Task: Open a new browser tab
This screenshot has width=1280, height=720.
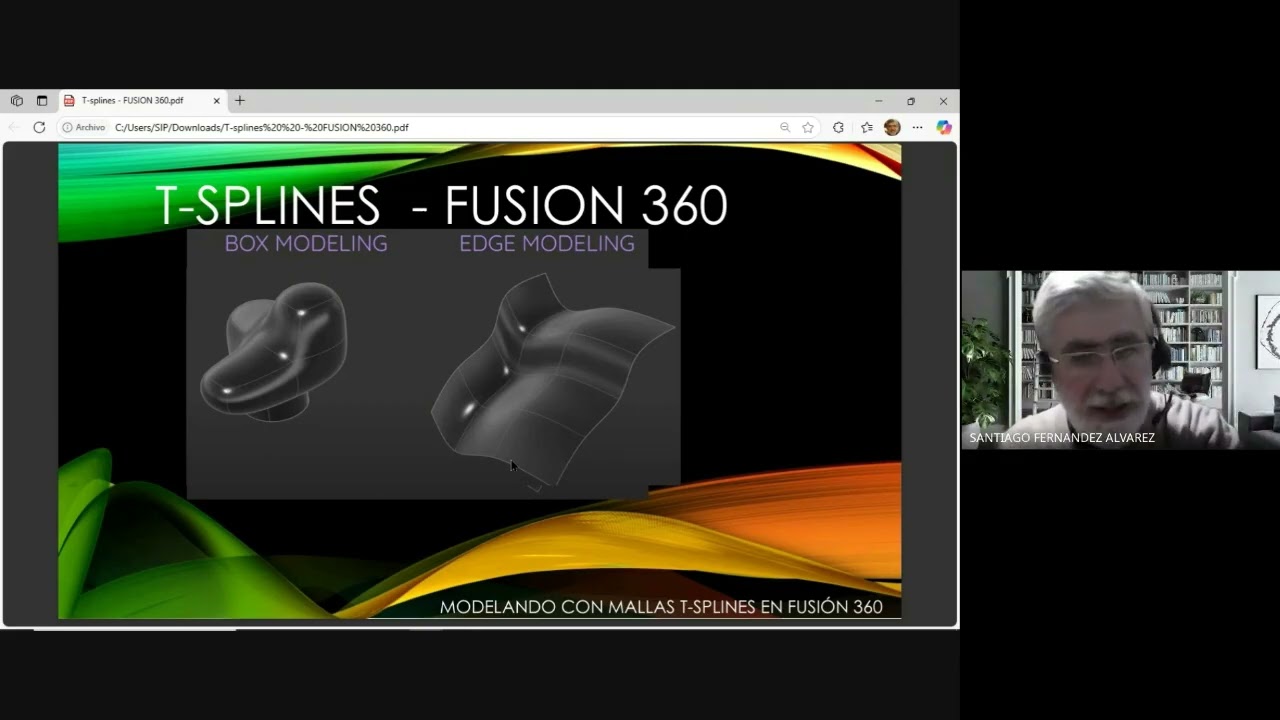Action: coord(240,101)
